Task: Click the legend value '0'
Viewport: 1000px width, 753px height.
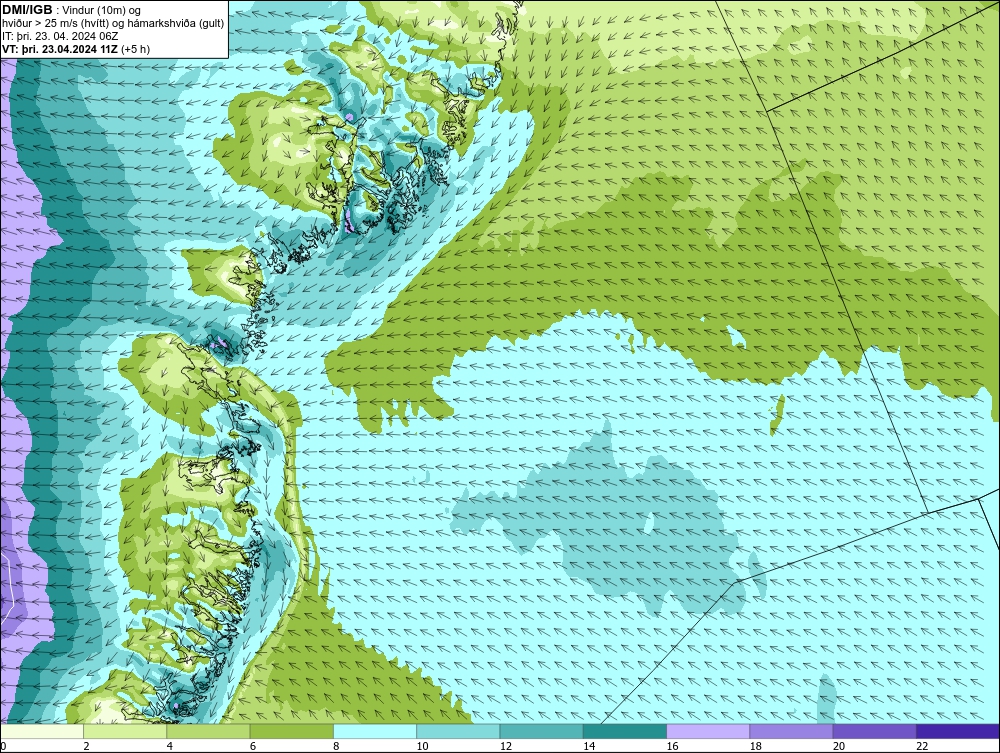Action: (x=3, y=746)
